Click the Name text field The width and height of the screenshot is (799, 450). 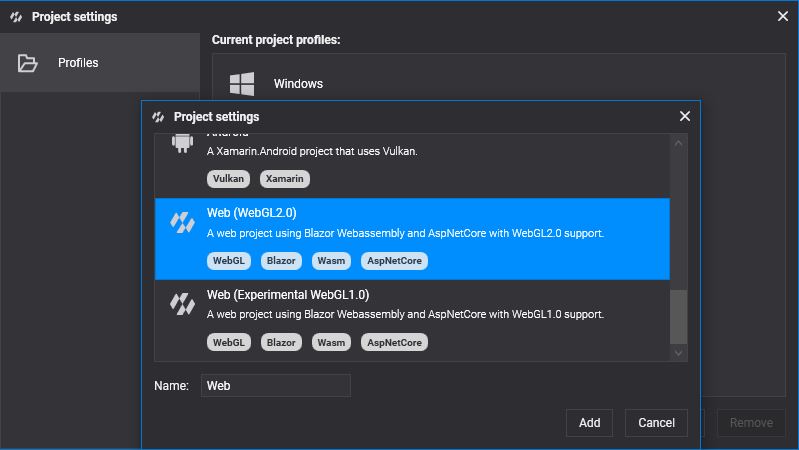click(276, 386)
